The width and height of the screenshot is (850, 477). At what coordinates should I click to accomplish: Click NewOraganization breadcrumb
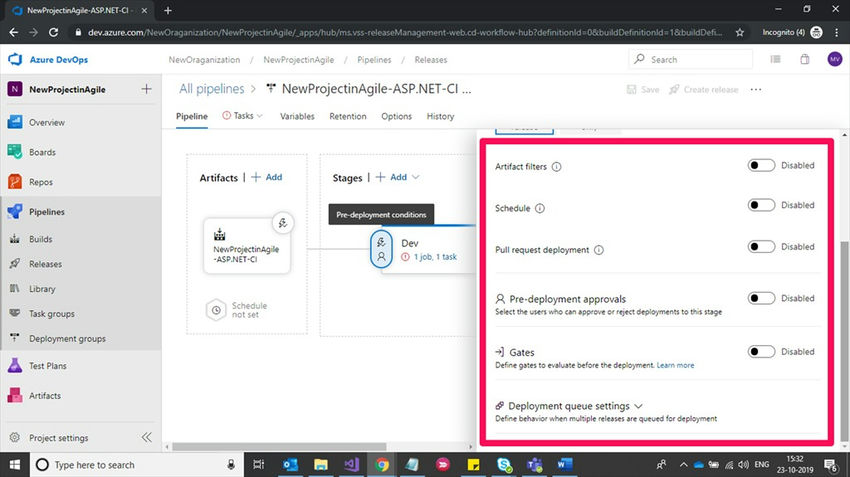(204, 60)
